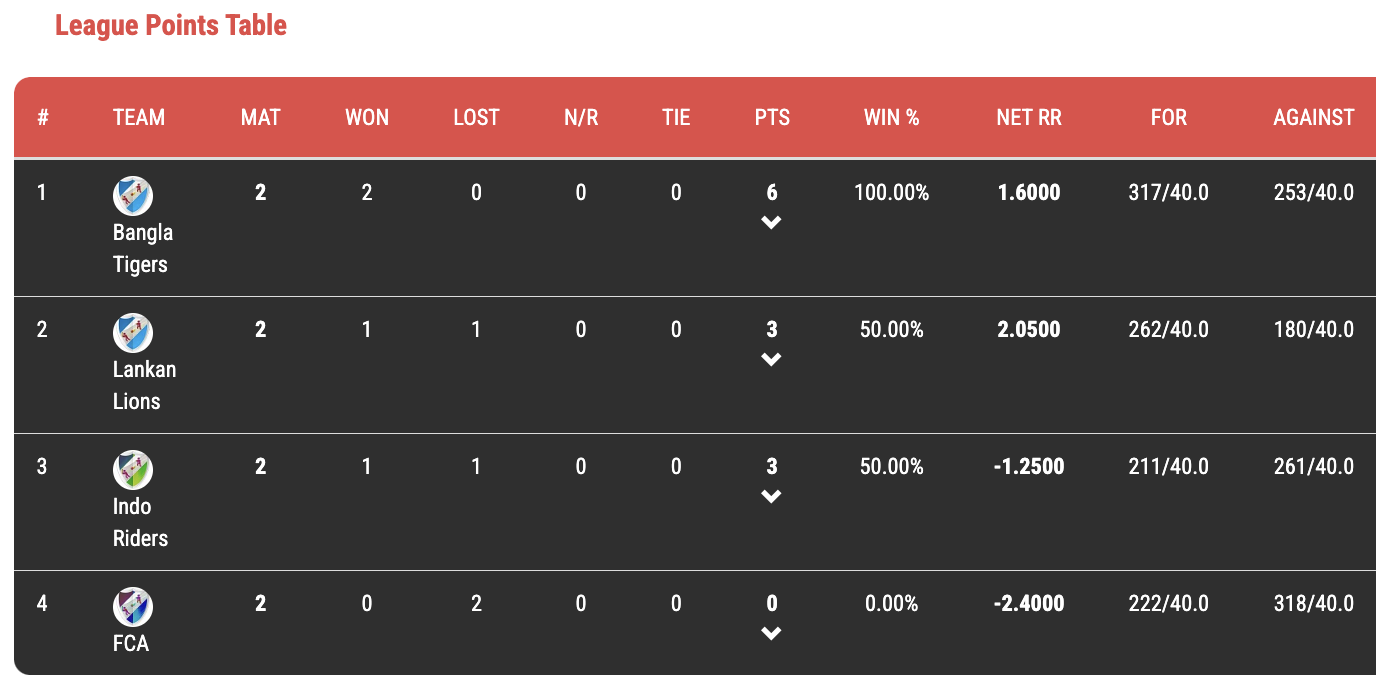The height and width of the screenshot is (688, 1376).
Task: Click the Lankan Lions team logo
Action: 133,333
